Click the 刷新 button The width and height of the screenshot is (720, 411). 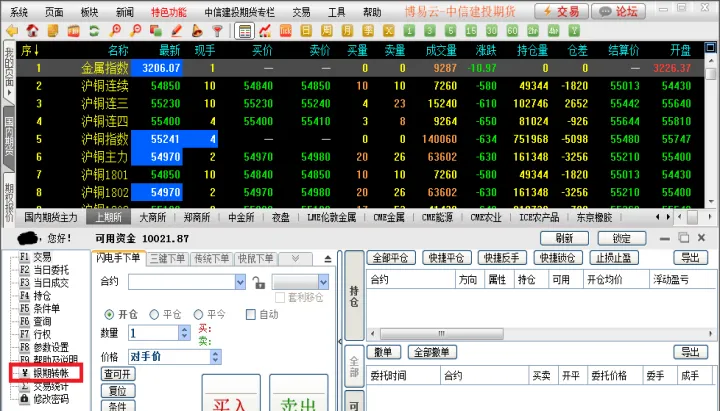point(564,238)
